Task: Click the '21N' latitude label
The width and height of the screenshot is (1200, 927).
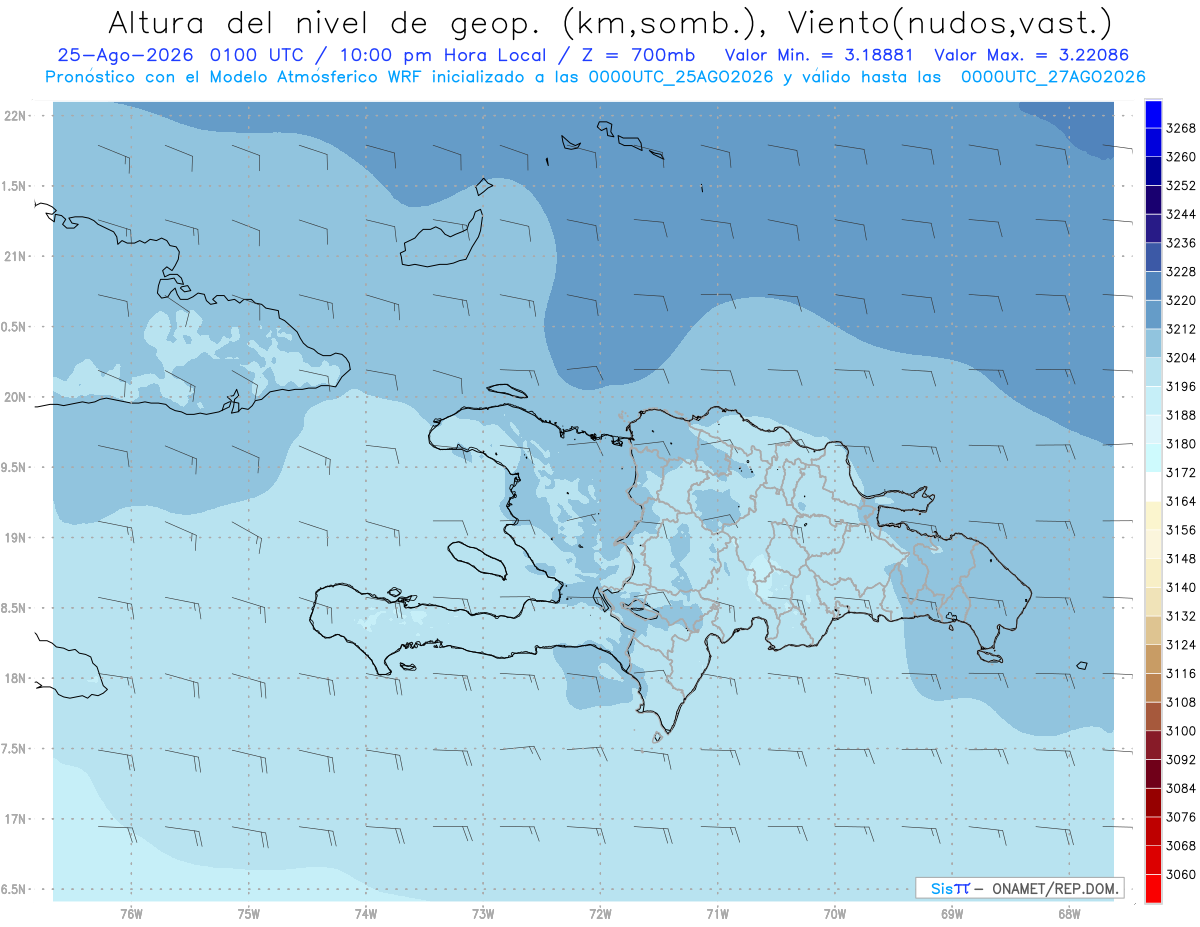Action: click(15, 256)
